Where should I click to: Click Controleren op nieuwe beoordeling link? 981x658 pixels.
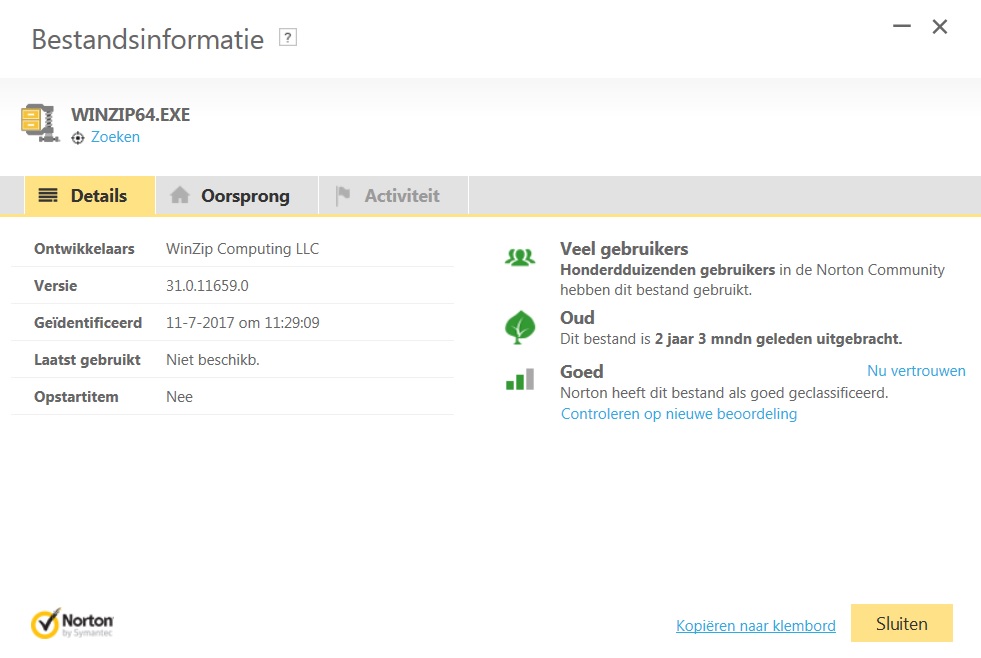pyautogui.click(x=679, y=414)
